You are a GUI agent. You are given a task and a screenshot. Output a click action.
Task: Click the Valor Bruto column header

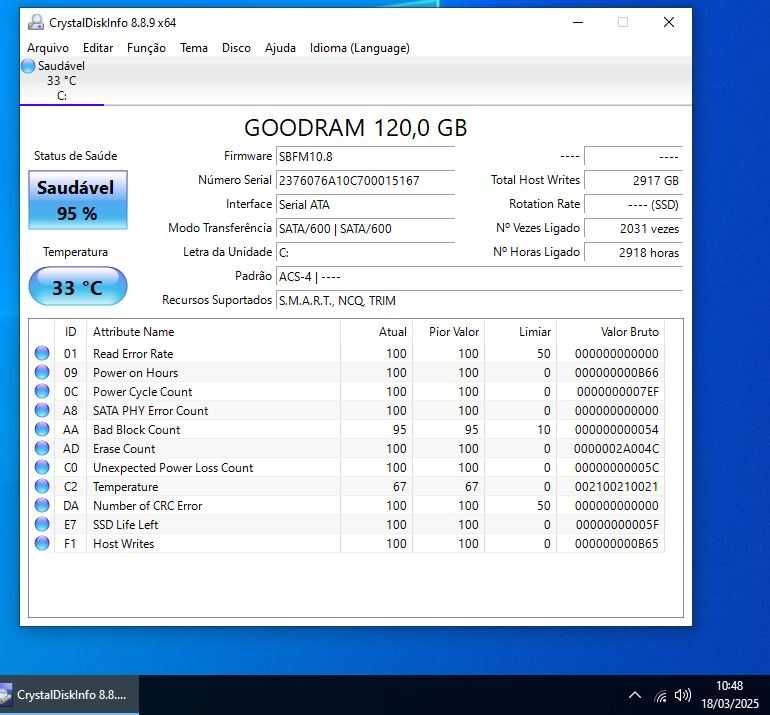pos(611,332)
